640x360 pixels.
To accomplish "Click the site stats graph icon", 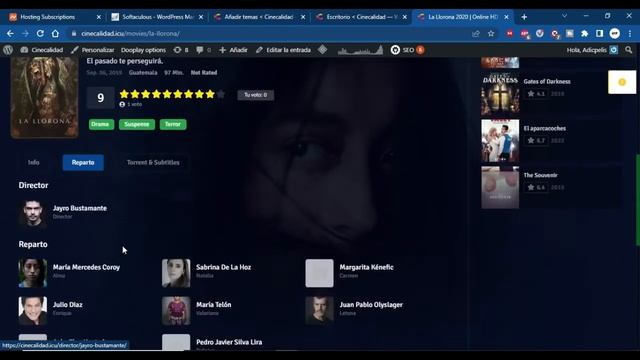I will 360,50.
